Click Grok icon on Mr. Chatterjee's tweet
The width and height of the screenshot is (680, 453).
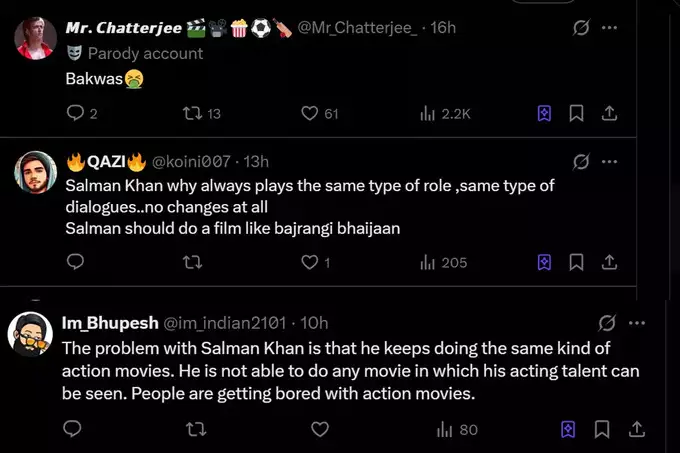(x=580, y=27)
